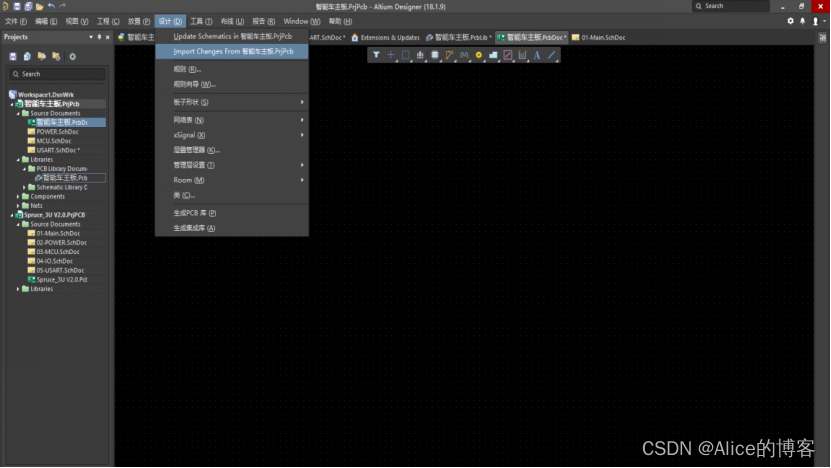This screenshot has width=831, height=468.
Task: Open the 层叠管理器 (K)... entry
Action: pyautogui.click(x=232, y=150)
